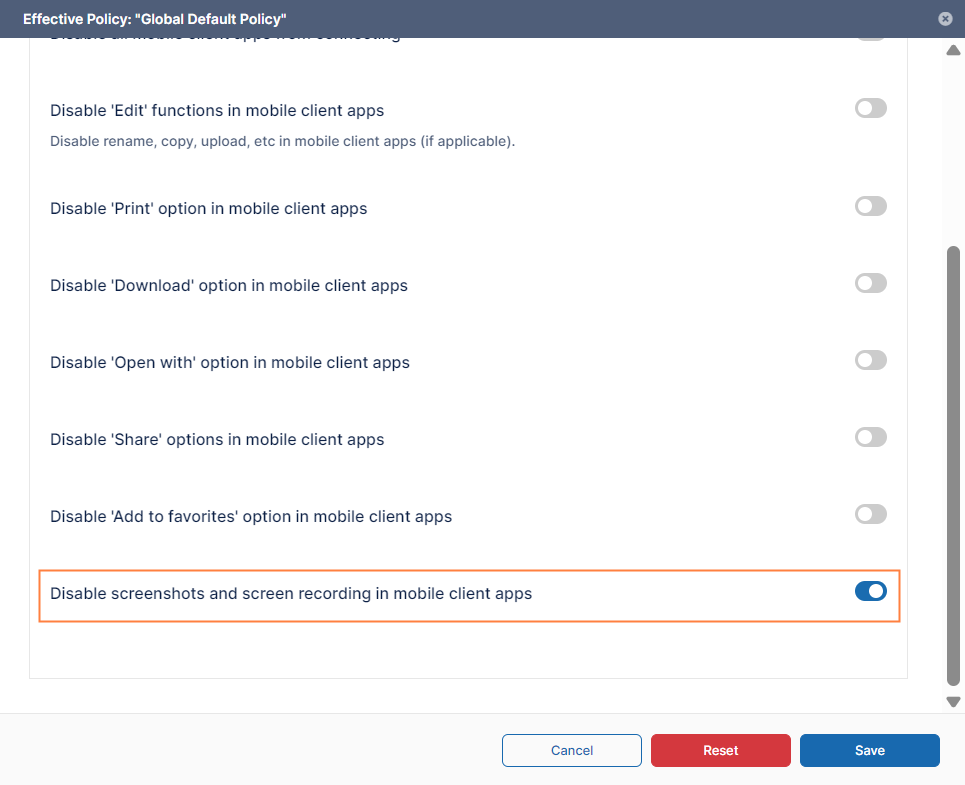Viewport: 965px width, 785px height.
Task: Click the title "Effective Policy: Global Default Policy"
Action: 154,19
